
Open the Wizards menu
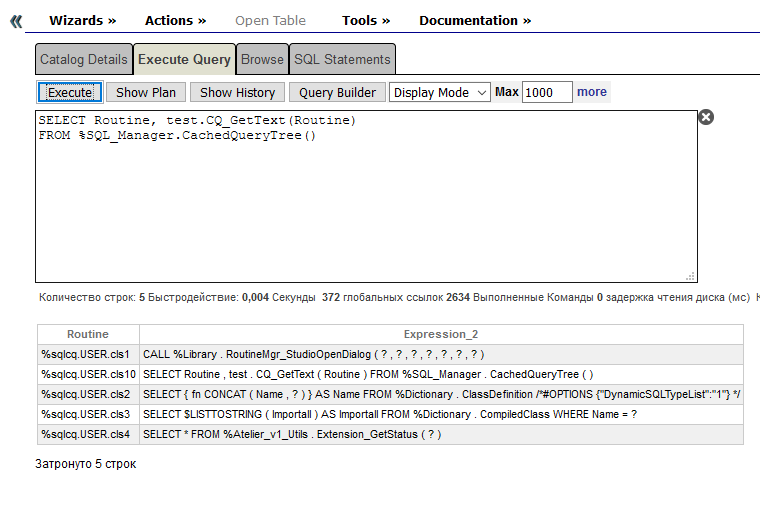(x=82, y=20)
